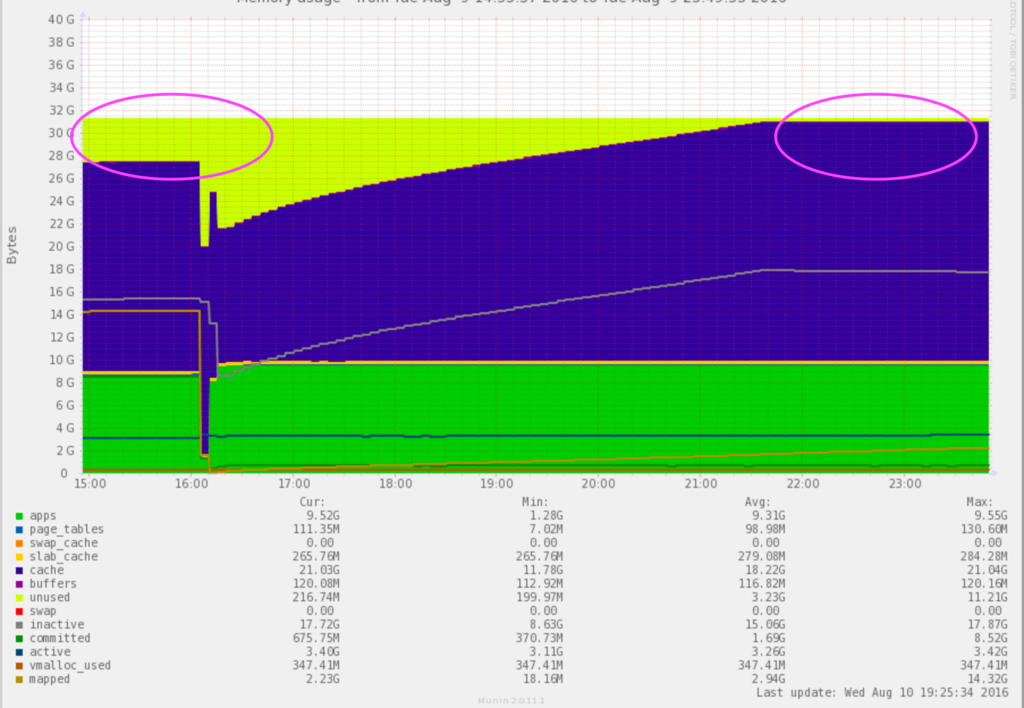Click inactive maximum value 17.87G
The image size is (1024, 708).
(987, 625)
